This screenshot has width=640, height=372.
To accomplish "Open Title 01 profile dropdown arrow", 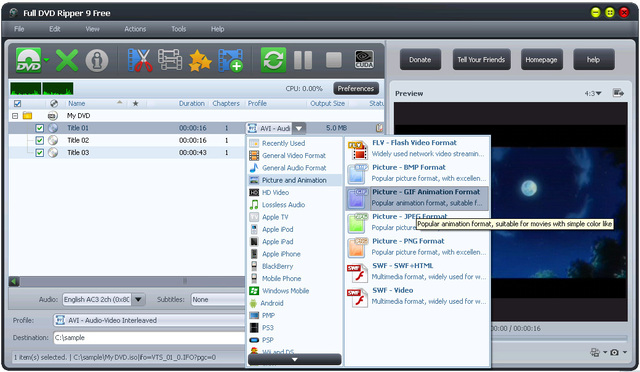I will 299,128.
